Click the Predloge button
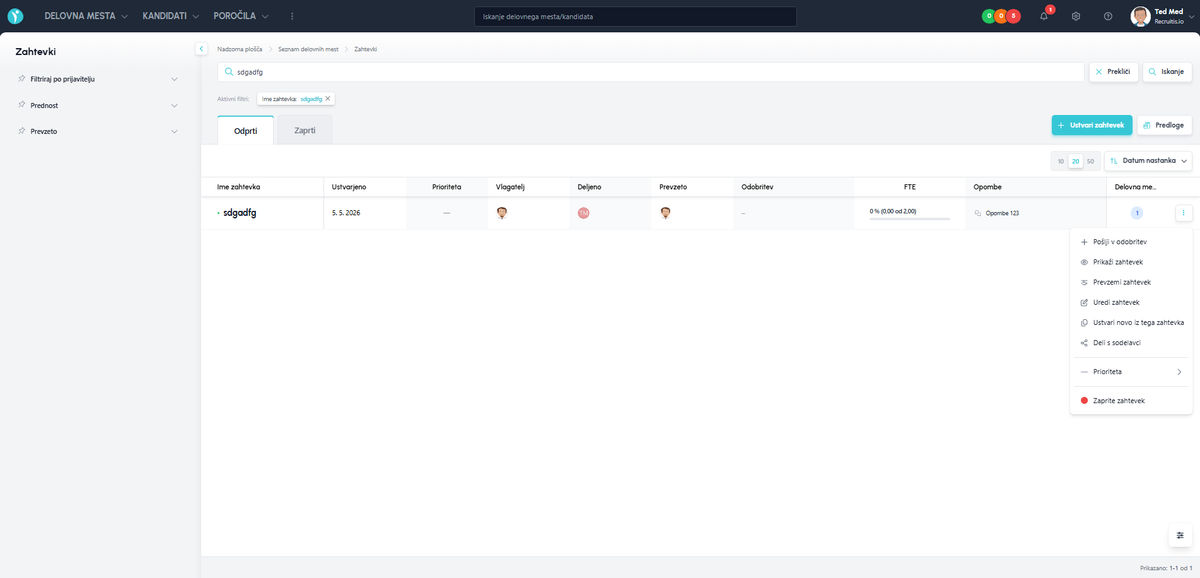The height and width of the screenshot is (578, 1200). click(1165, 125)
